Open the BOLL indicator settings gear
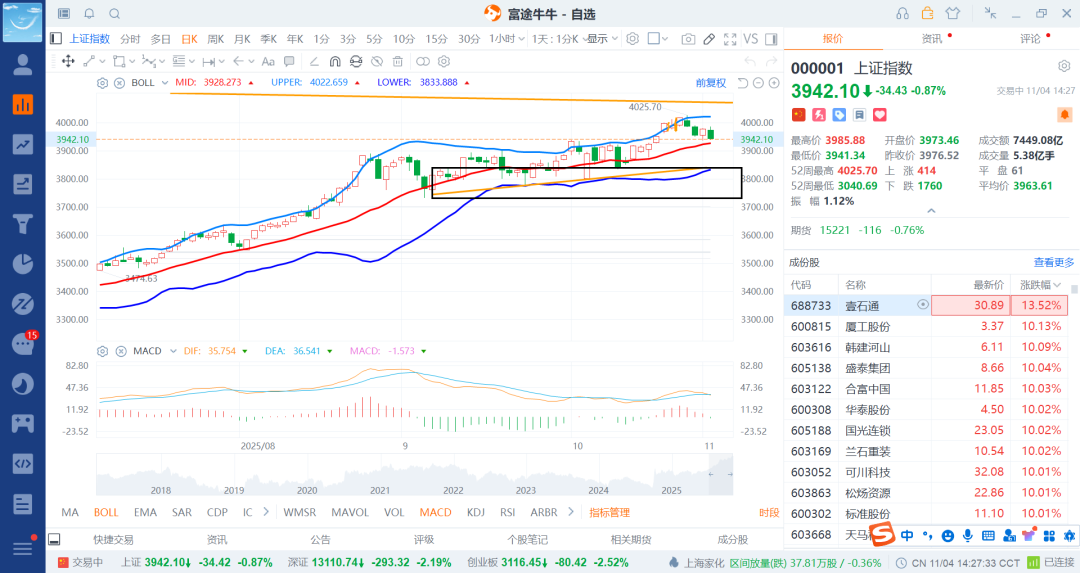The width and height of the screenshot is (1080, 573). 102,83
